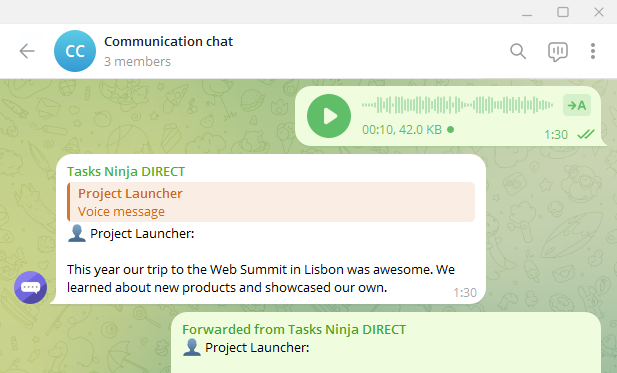View the 3 members list
Screen dimensions: 617x373
[x=137, y=62]
